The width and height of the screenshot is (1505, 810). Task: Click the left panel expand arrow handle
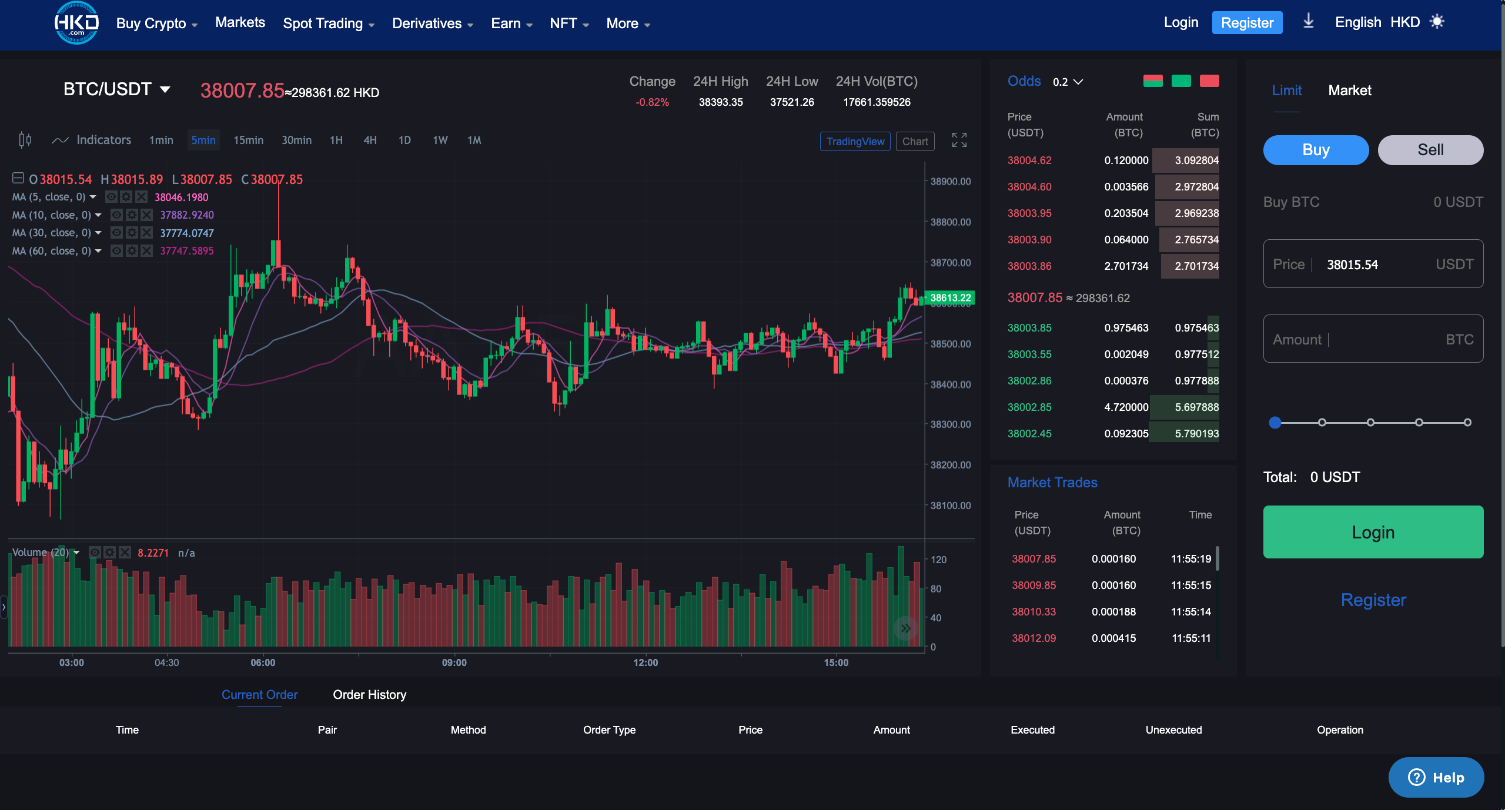pyautogui.click(x=4, y=606)
